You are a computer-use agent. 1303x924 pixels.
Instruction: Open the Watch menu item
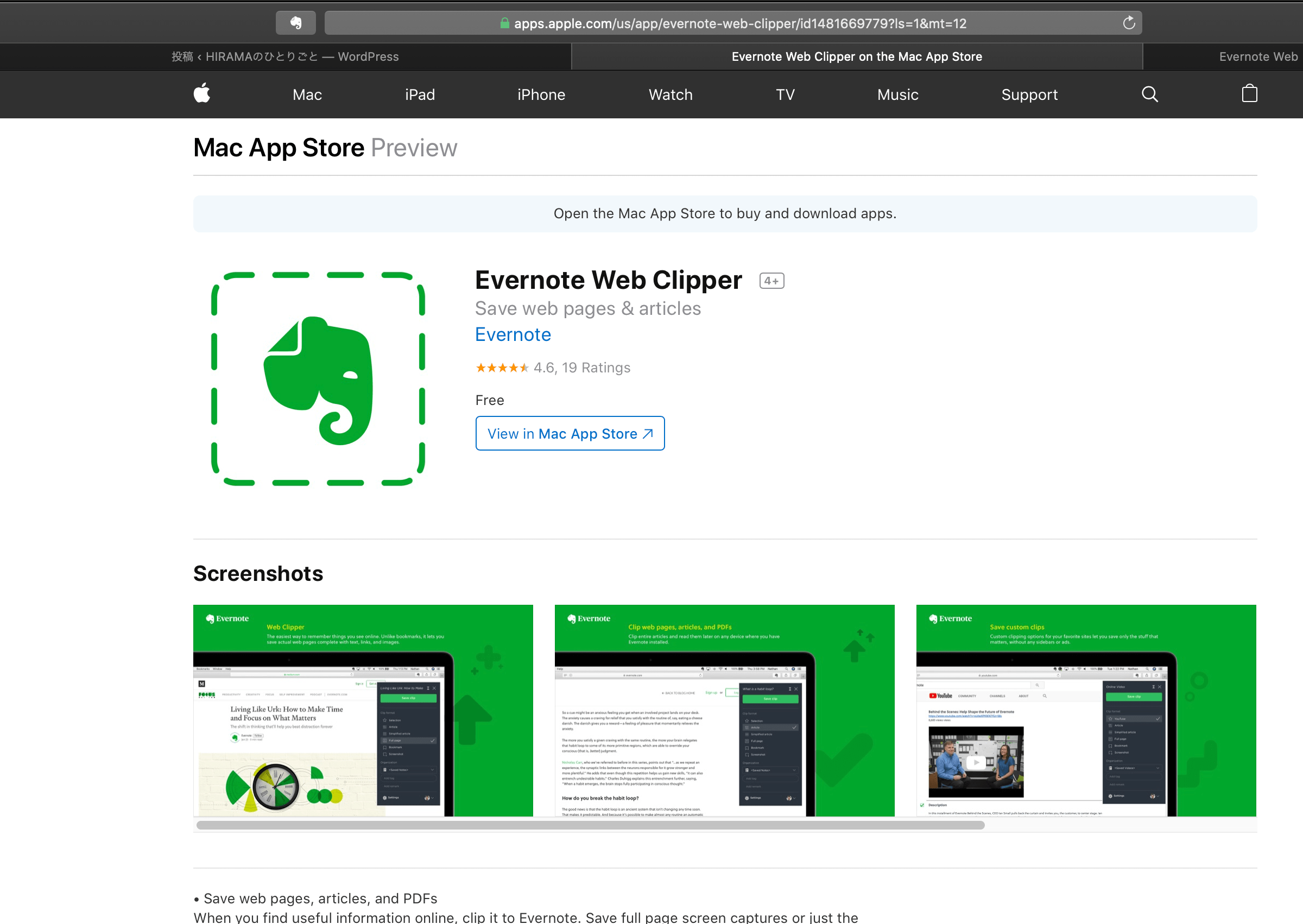coord(671,94)
